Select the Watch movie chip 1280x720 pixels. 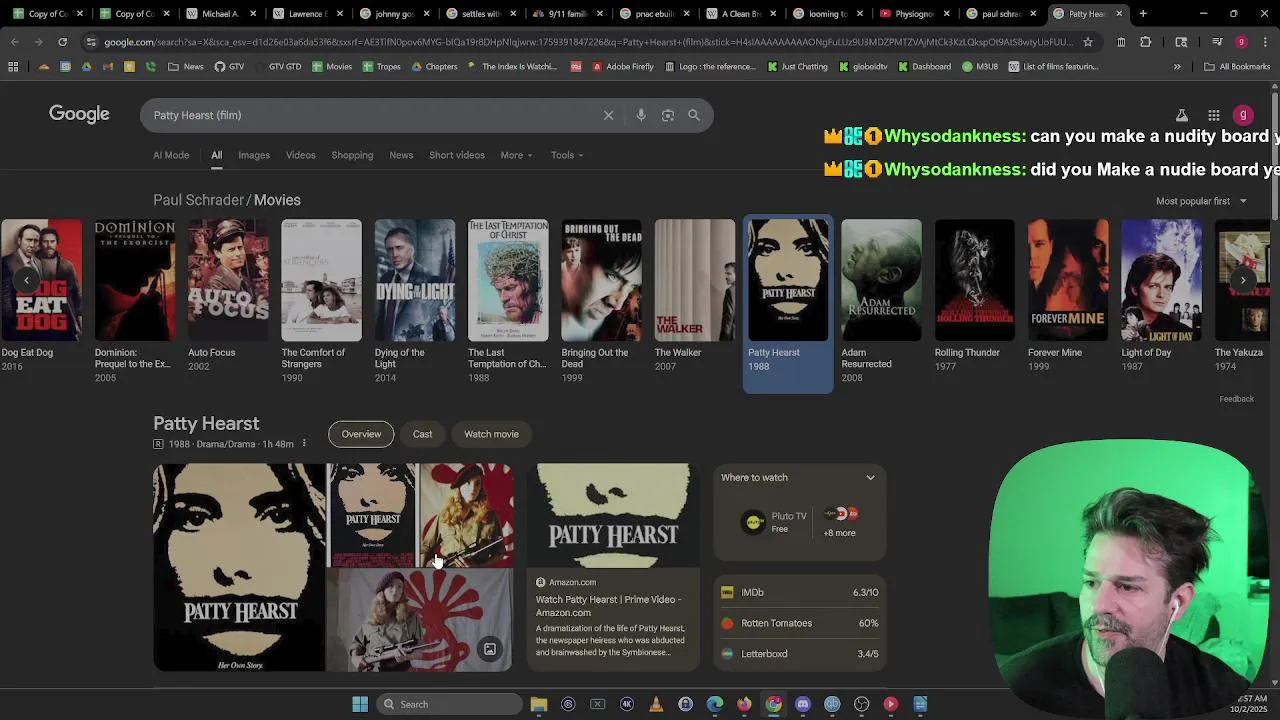491,434
